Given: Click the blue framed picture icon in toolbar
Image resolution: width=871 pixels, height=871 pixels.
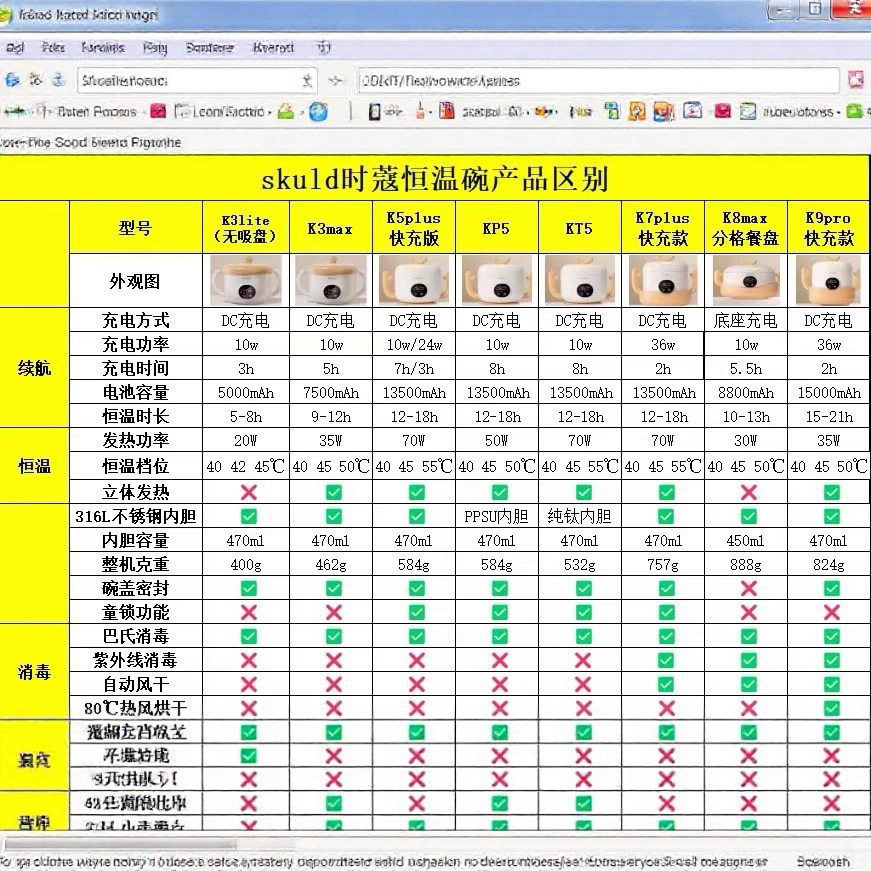Looking at the screenshot, I should [x=692, y=111].
